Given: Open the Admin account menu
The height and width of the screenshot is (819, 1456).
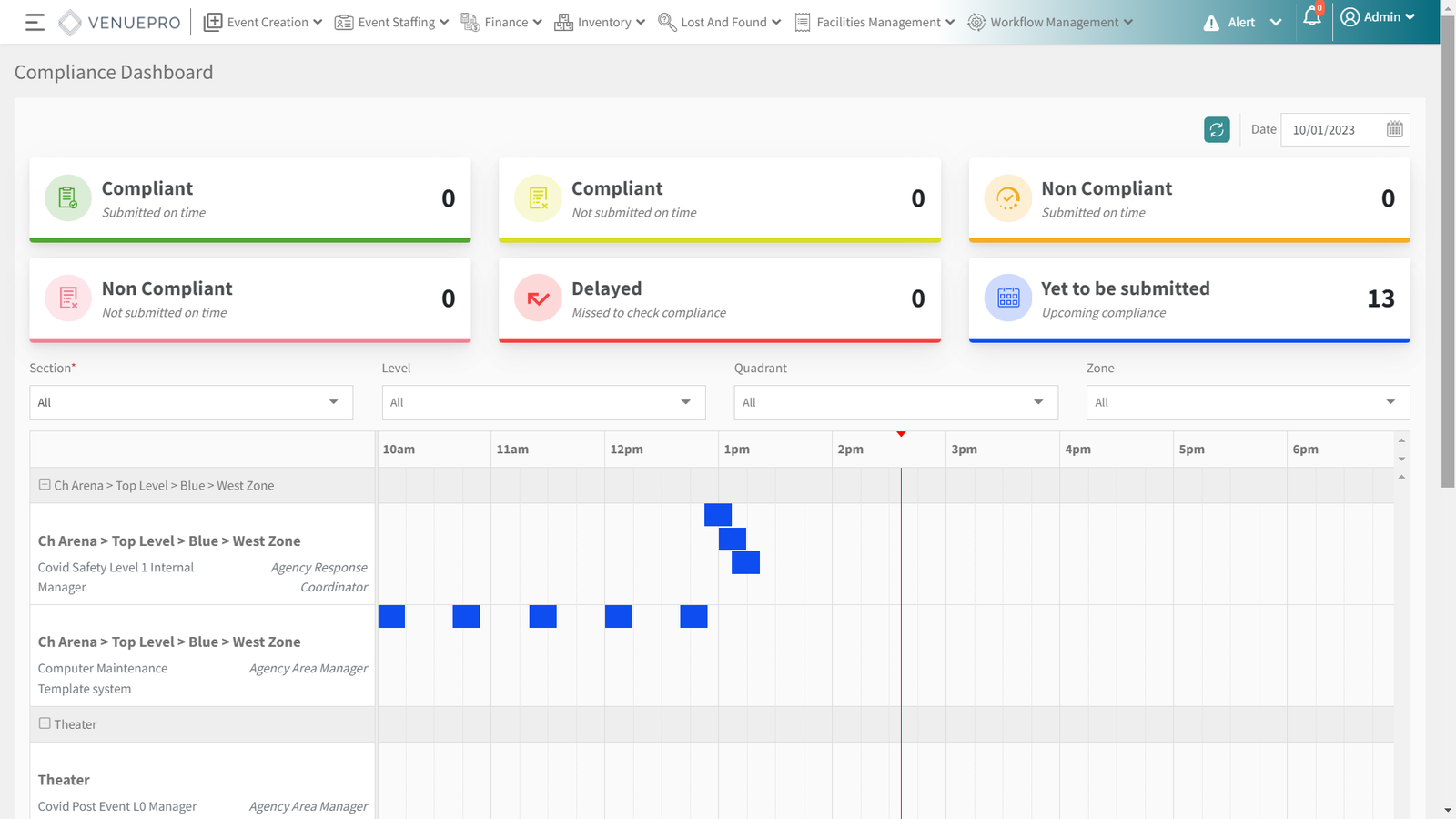Looking at the screenshot, I should pos(1379,17).
